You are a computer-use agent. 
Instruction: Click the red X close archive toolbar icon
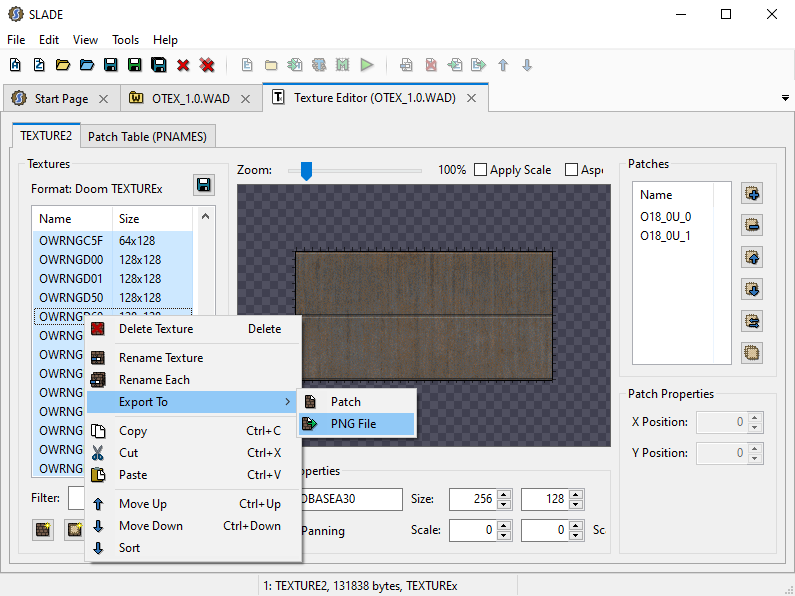click(183, 65)
